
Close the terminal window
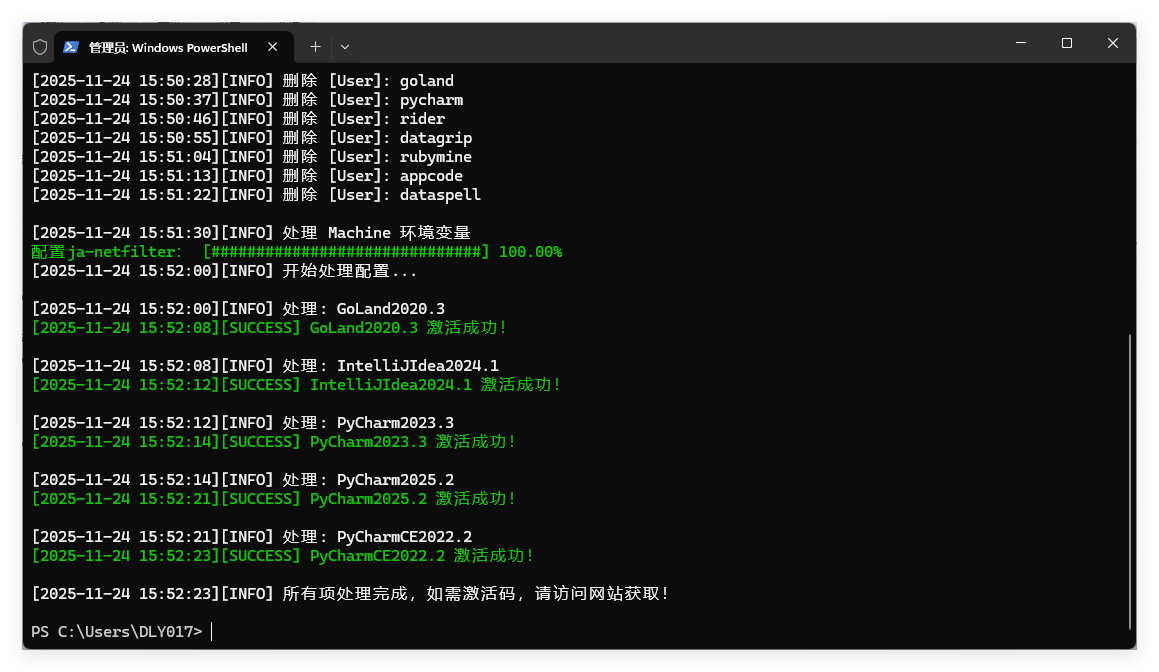1112,43
